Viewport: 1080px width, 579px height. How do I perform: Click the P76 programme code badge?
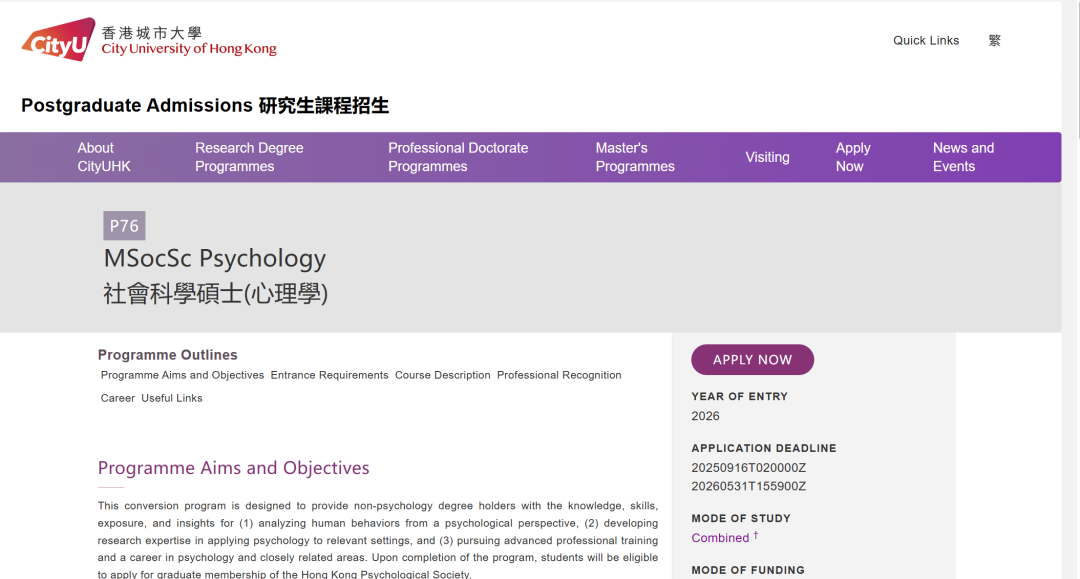click(124, 226)
